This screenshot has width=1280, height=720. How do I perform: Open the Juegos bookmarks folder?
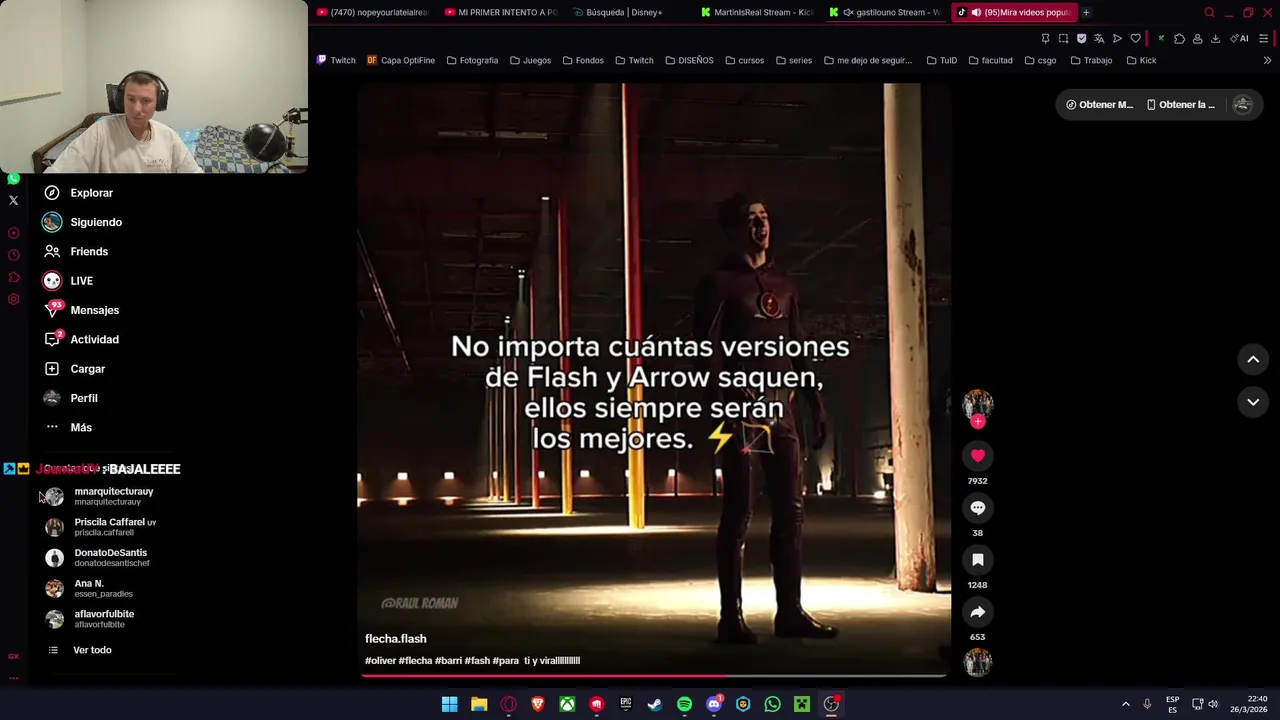pyautogui.click(x=530, y=60)
